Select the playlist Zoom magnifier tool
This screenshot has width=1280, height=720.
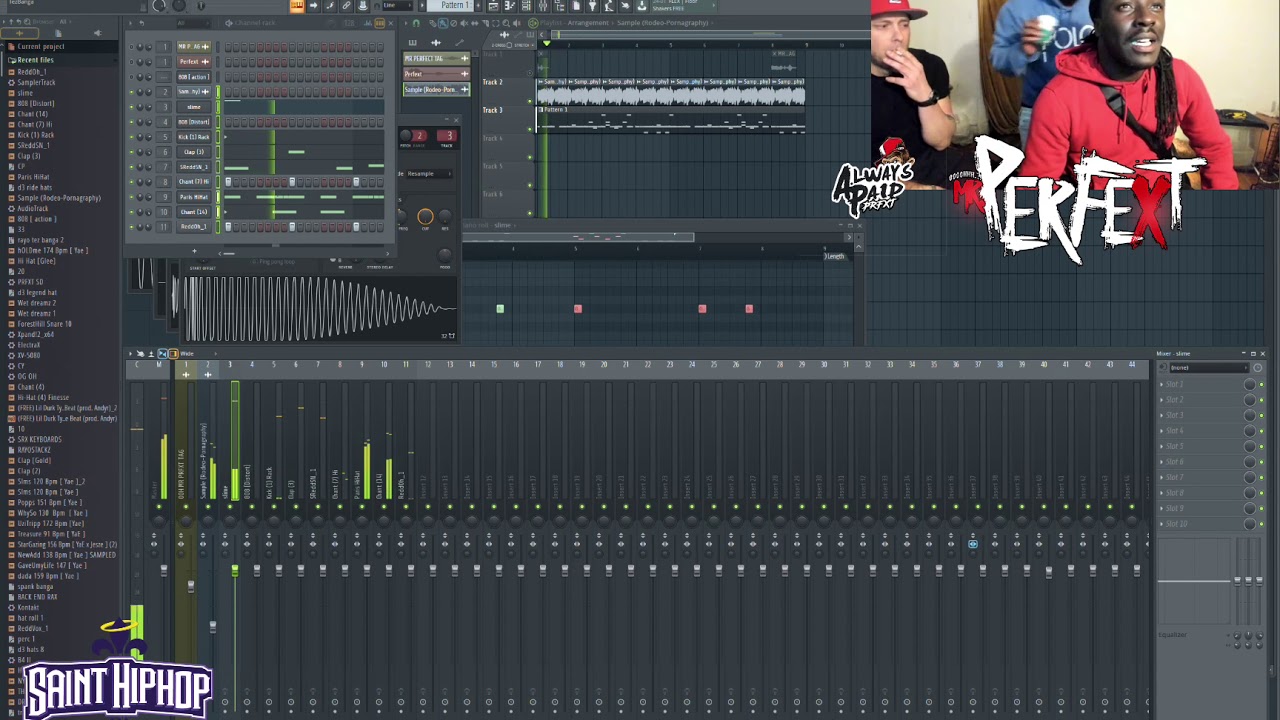coord(506,23)
